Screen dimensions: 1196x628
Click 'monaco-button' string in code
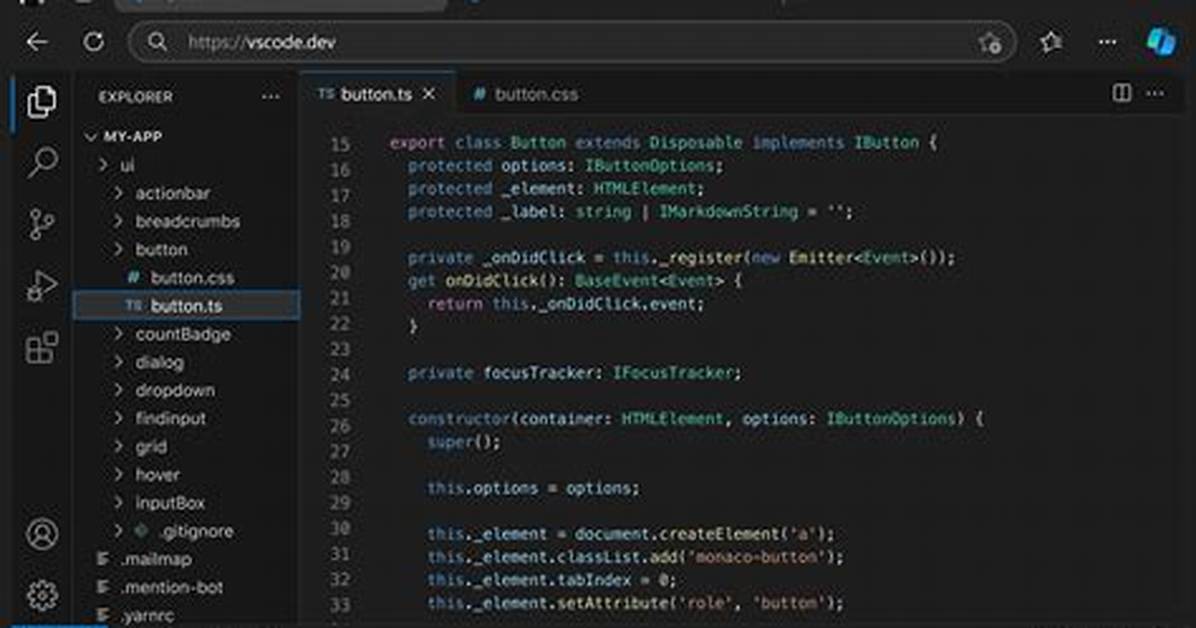(x=756, y=557)
